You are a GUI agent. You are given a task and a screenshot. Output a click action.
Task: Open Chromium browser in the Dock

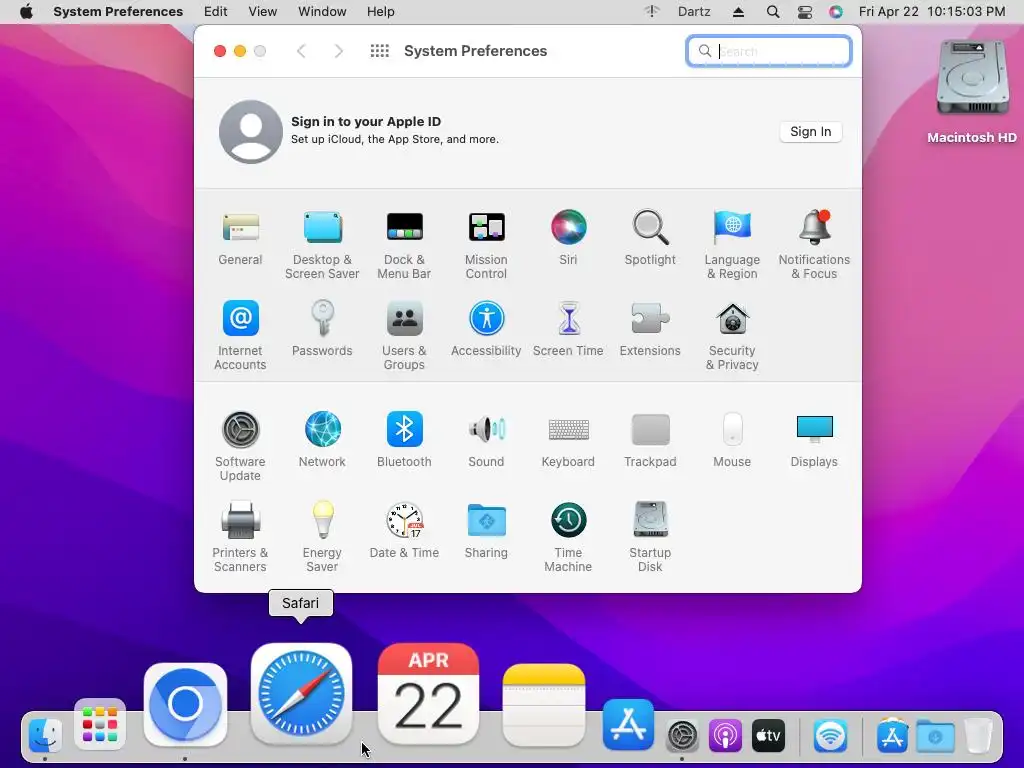click(x=185, y=705)
